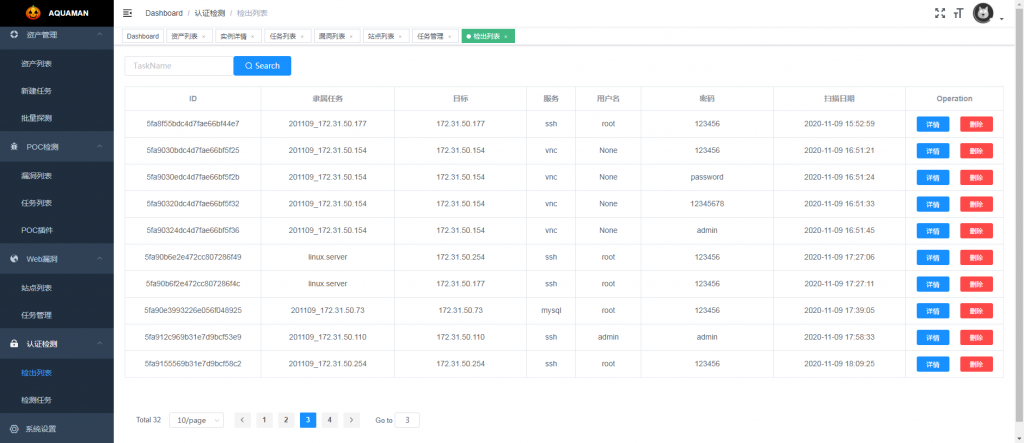Toggle the sidebar with the hamburger icon
1024x443 pixels.
[x=127, y=13]
